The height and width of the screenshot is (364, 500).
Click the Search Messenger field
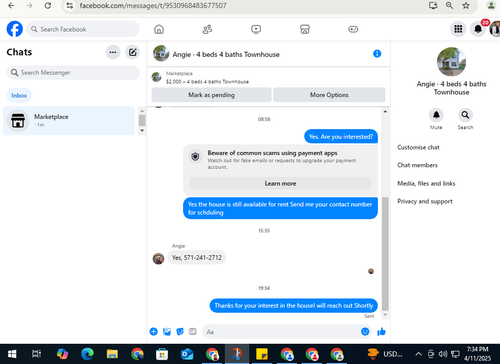pyautogui.click(x=73, y=73)
